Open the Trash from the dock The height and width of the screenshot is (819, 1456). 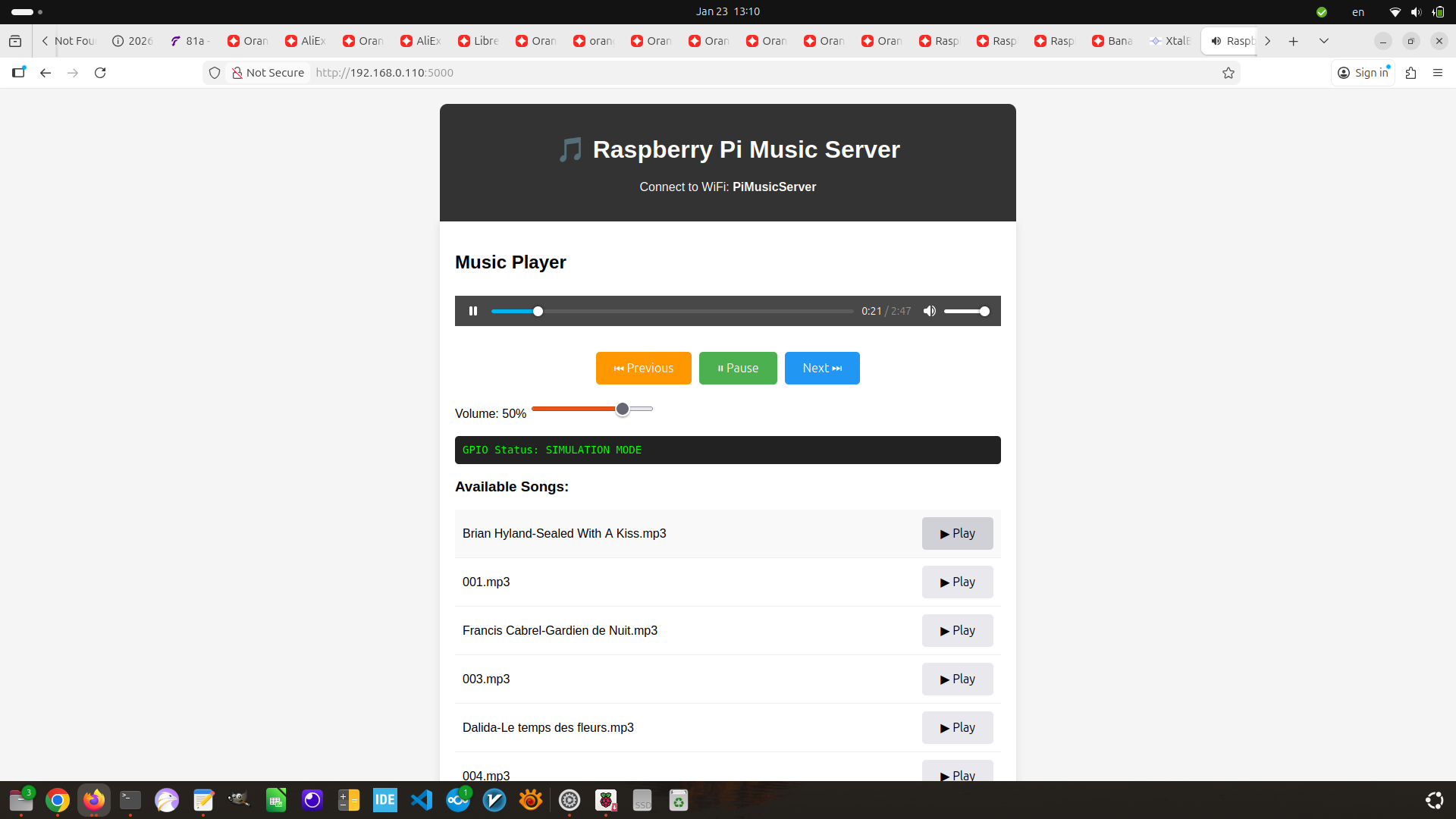(679, 800)
